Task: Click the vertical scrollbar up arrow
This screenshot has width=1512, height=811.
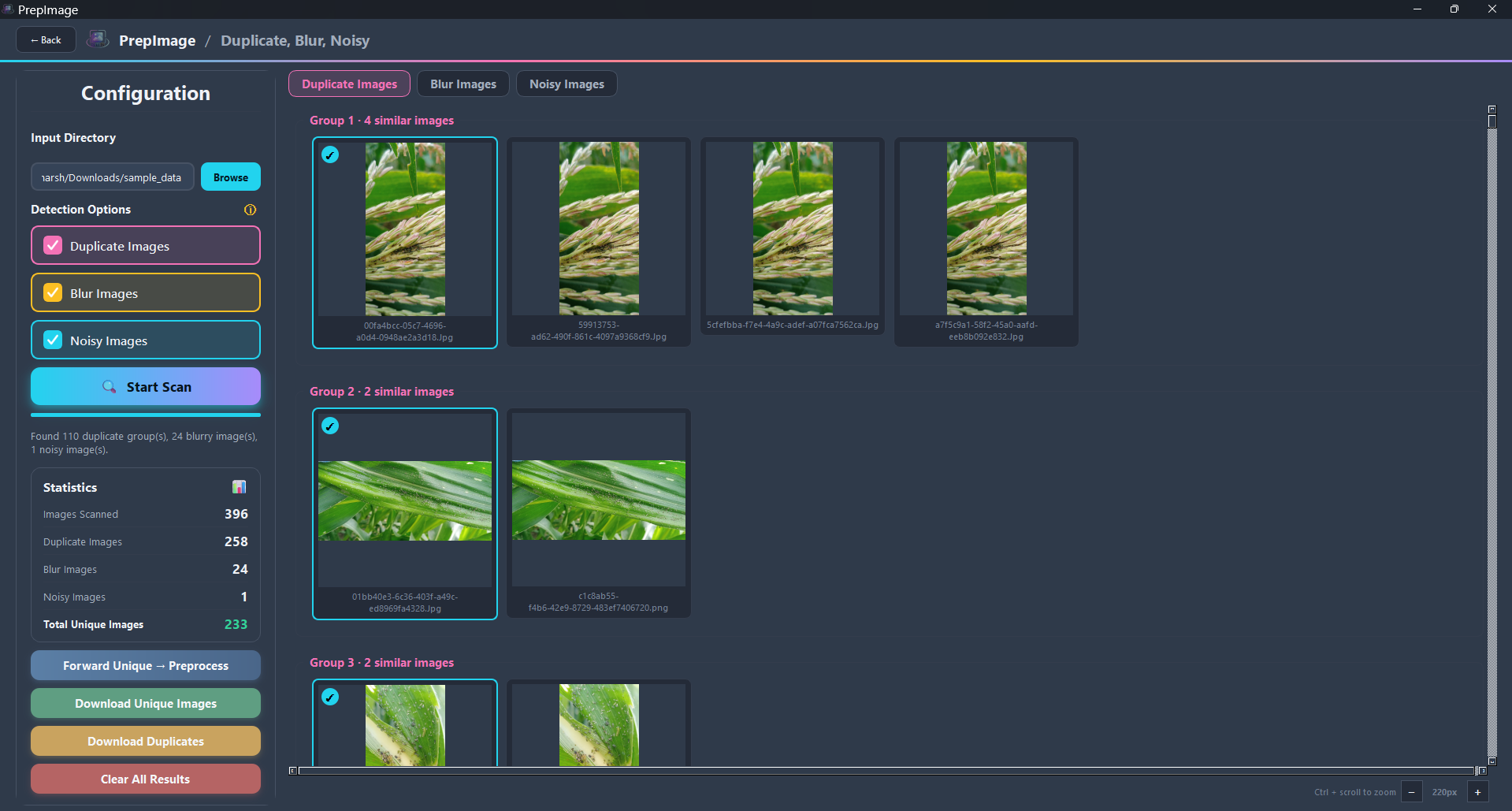Action: coord(1492,109)
